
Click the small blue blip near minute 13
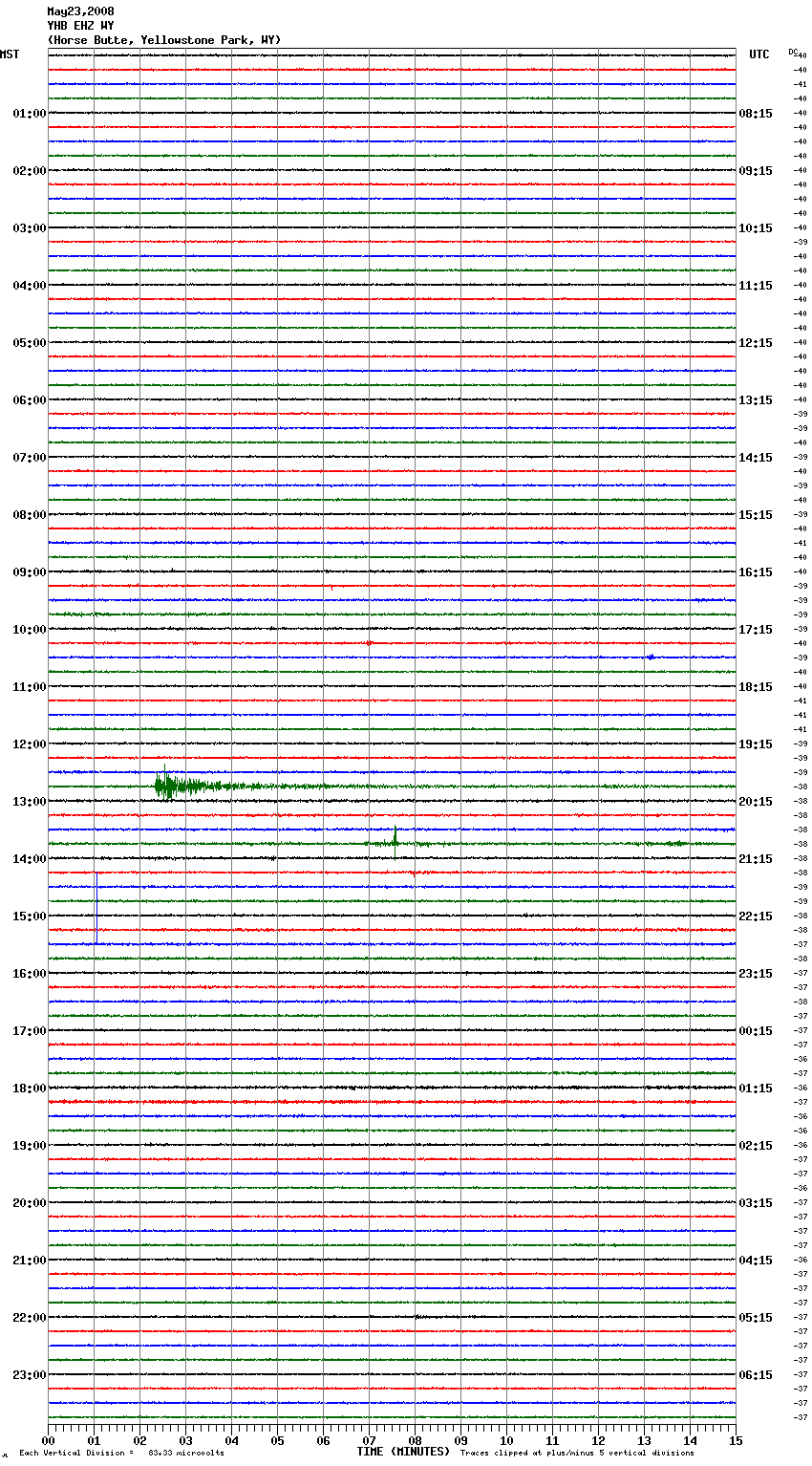click(651, 657)
